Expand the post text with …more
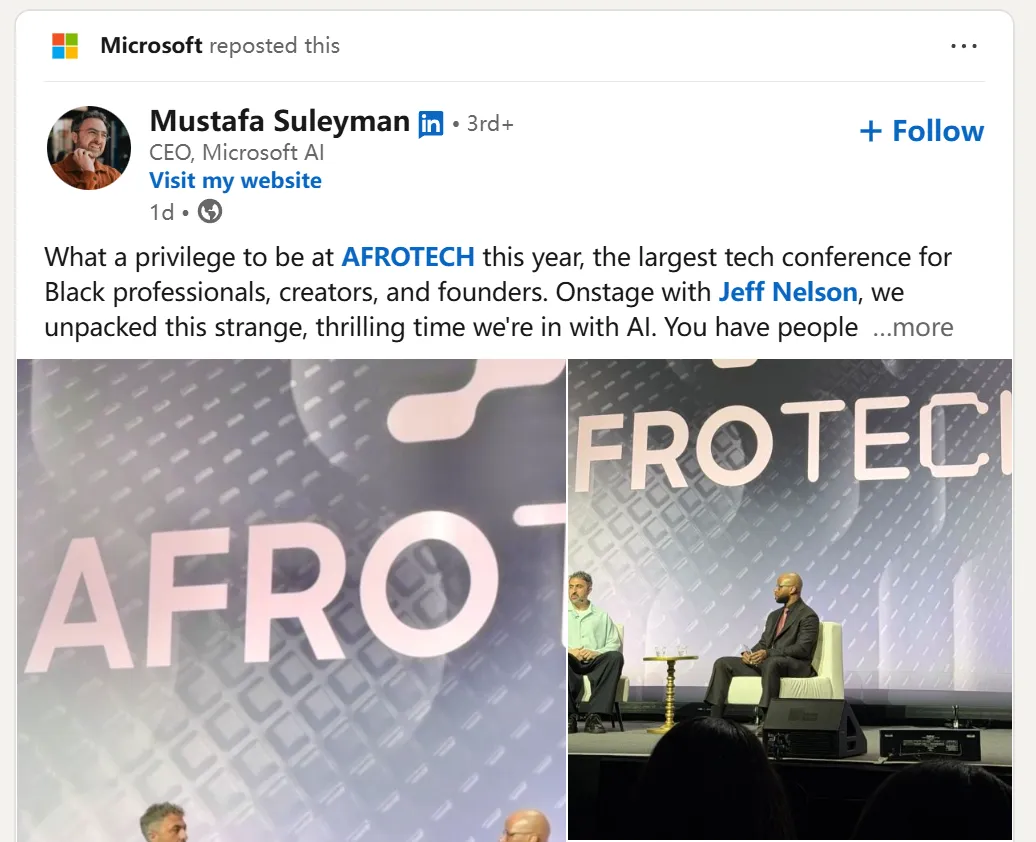 pos(913,327)
